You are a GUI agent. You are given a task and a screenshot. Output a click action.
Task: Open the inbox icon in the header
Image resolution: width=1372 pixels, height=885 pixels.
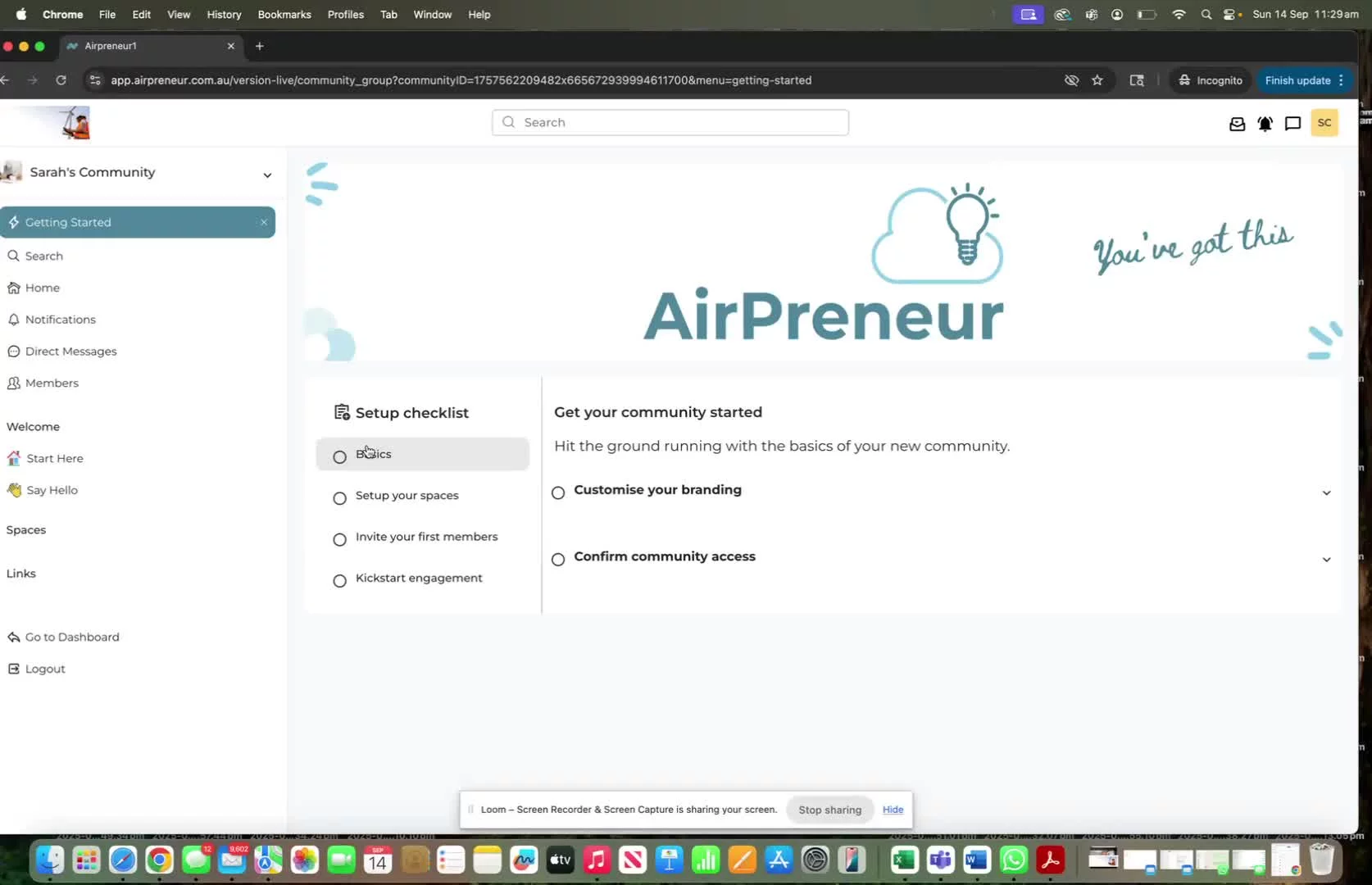click(1237, 124)
